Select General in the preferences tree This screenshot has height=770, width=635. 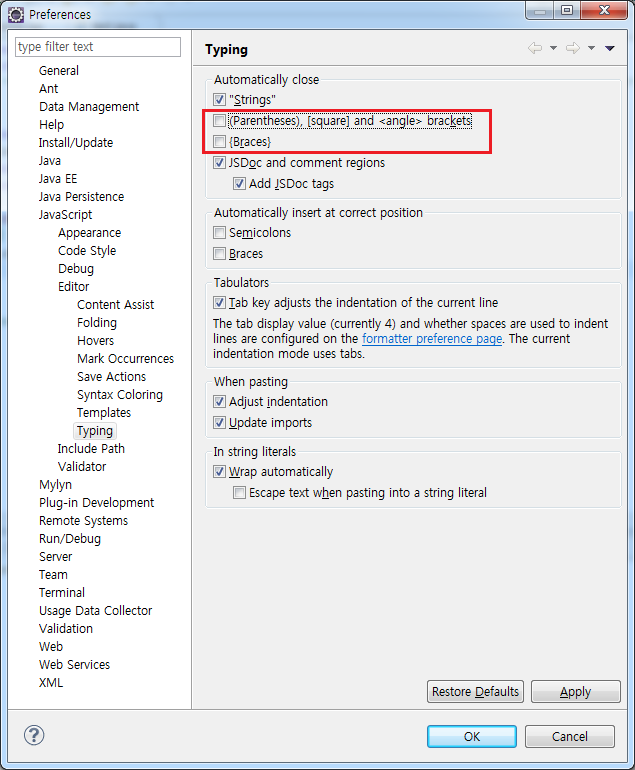tap(59, 71)
